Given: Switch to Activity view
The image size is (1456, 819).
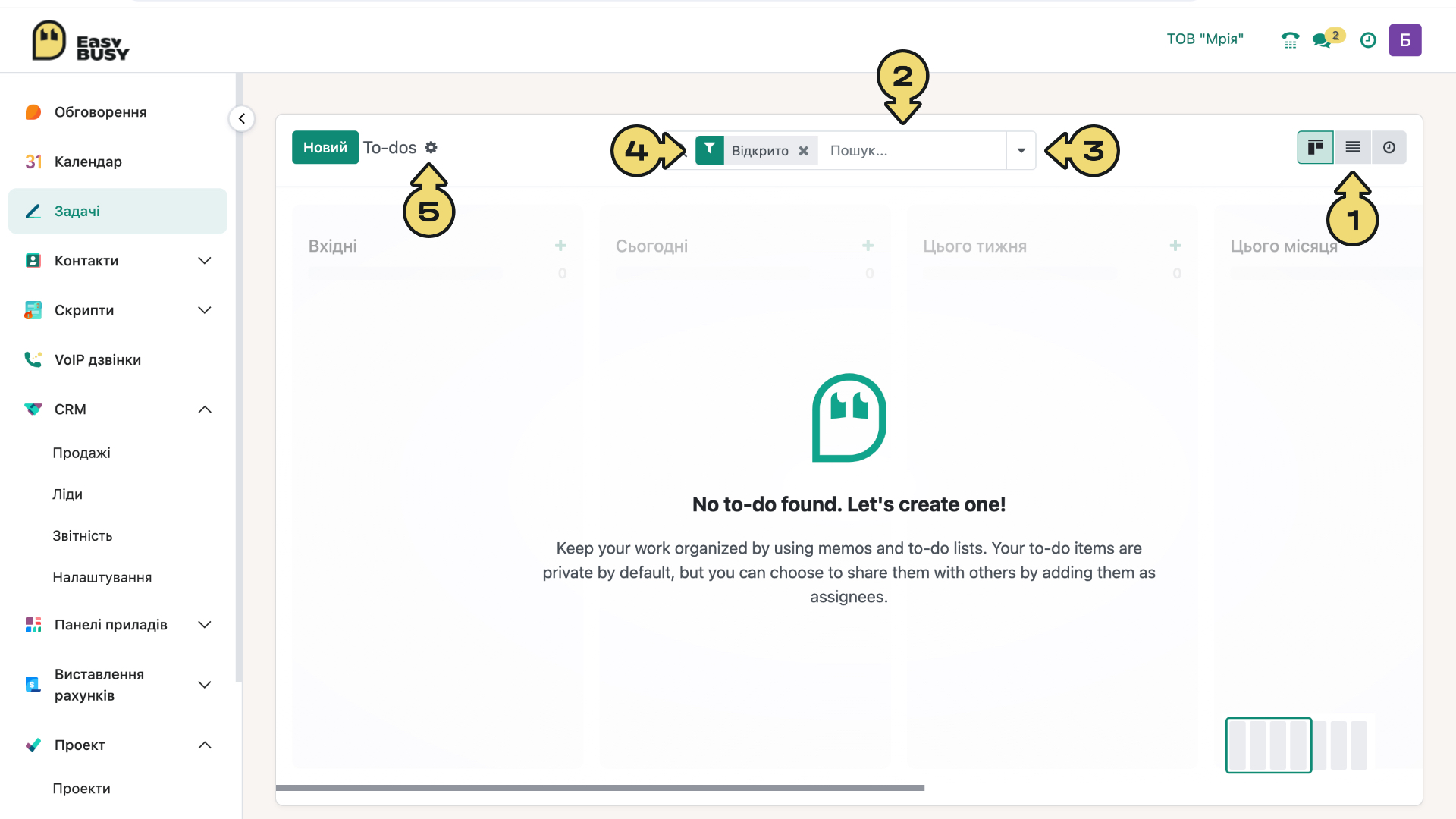Looking at the screenshot, I should pos(1389,147).
